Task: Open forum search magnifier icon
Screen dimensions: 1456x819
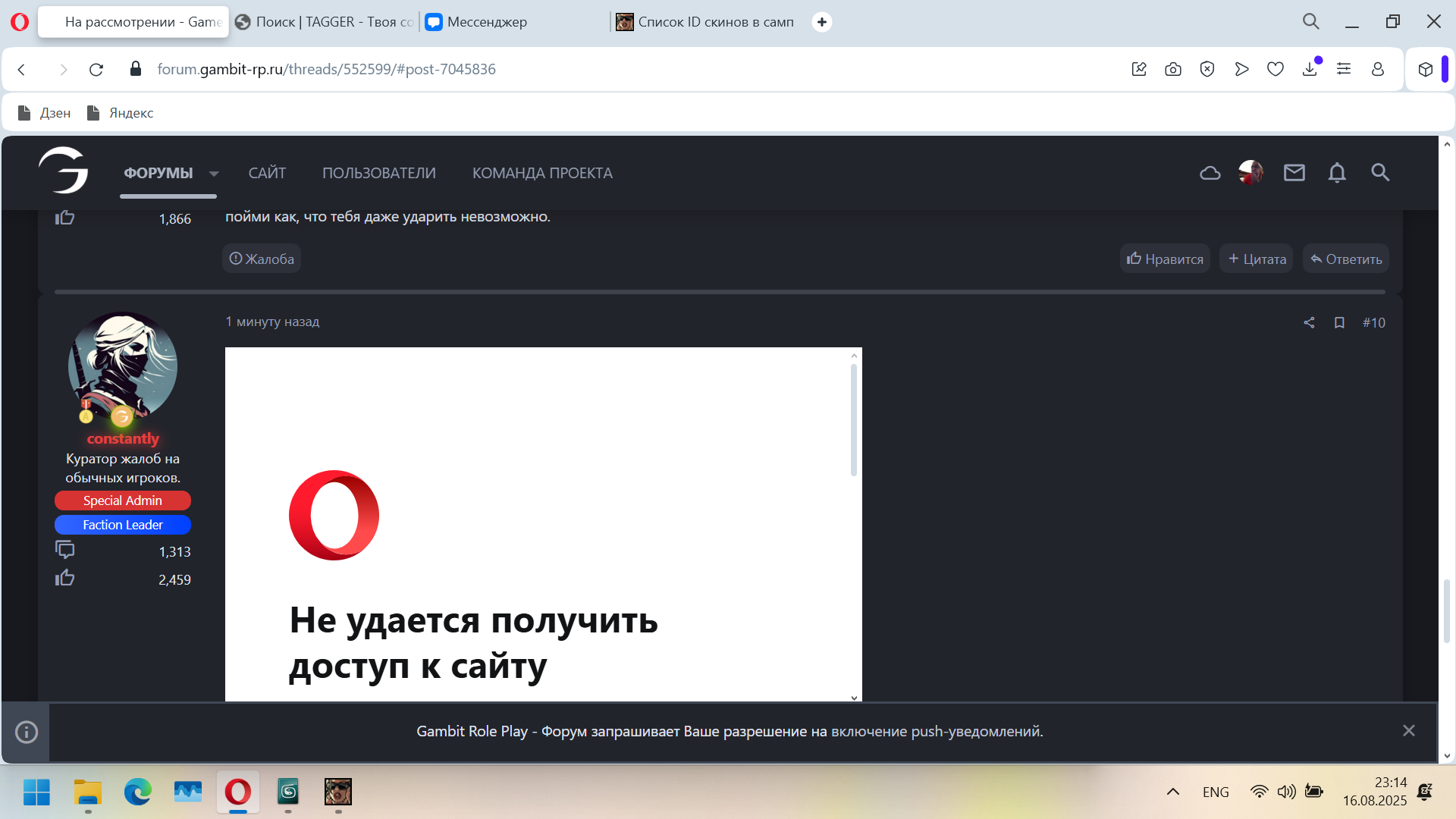Action: pos(1380,173)
